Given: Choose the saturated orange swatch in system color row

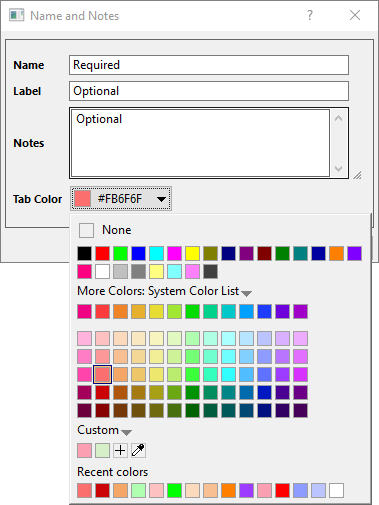Looking at the screenshot, I should [120, 311].
